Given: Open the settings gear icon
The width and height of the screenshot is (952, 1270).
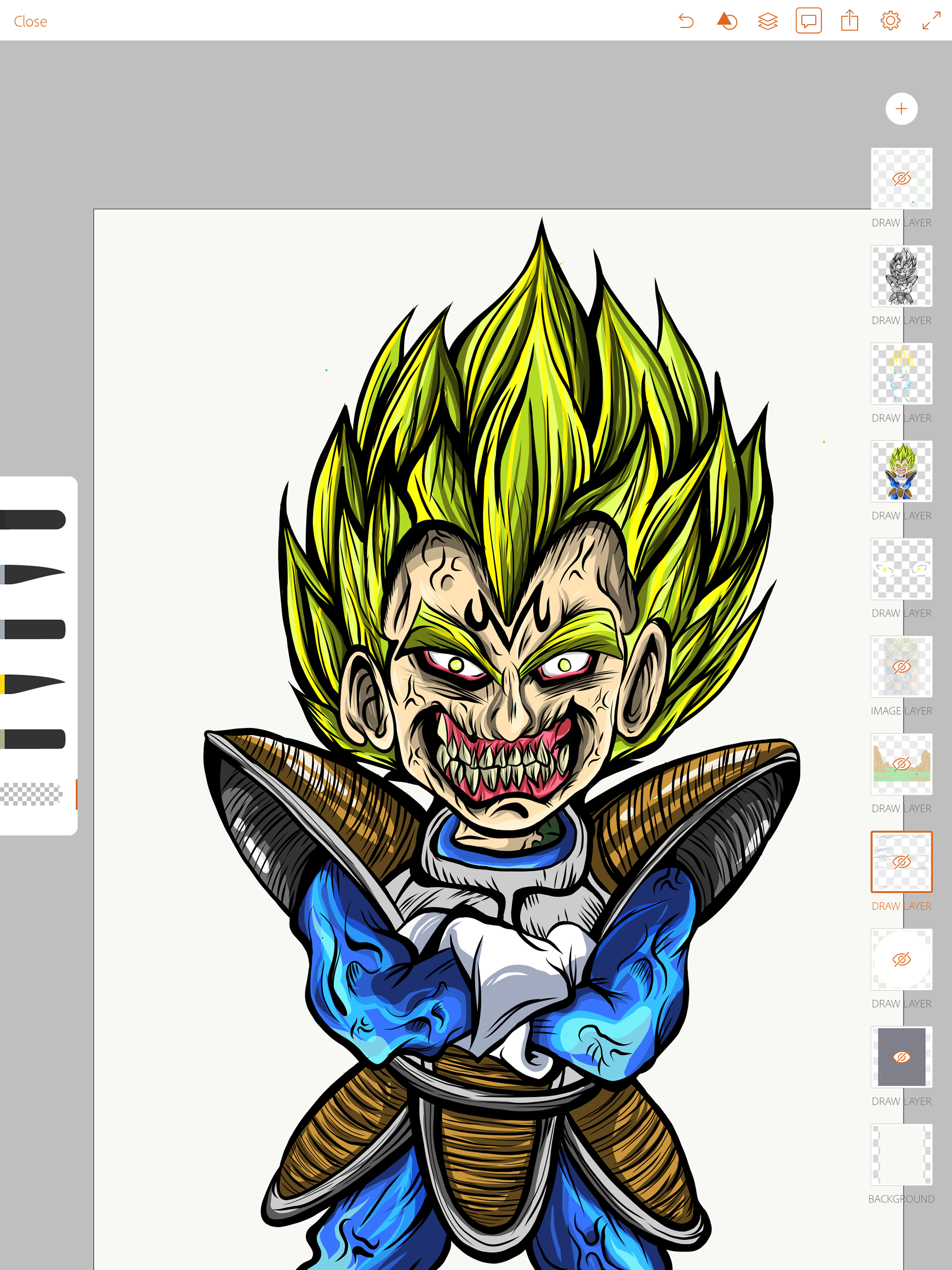Looking at the screenshot, I should pos(890,21).
